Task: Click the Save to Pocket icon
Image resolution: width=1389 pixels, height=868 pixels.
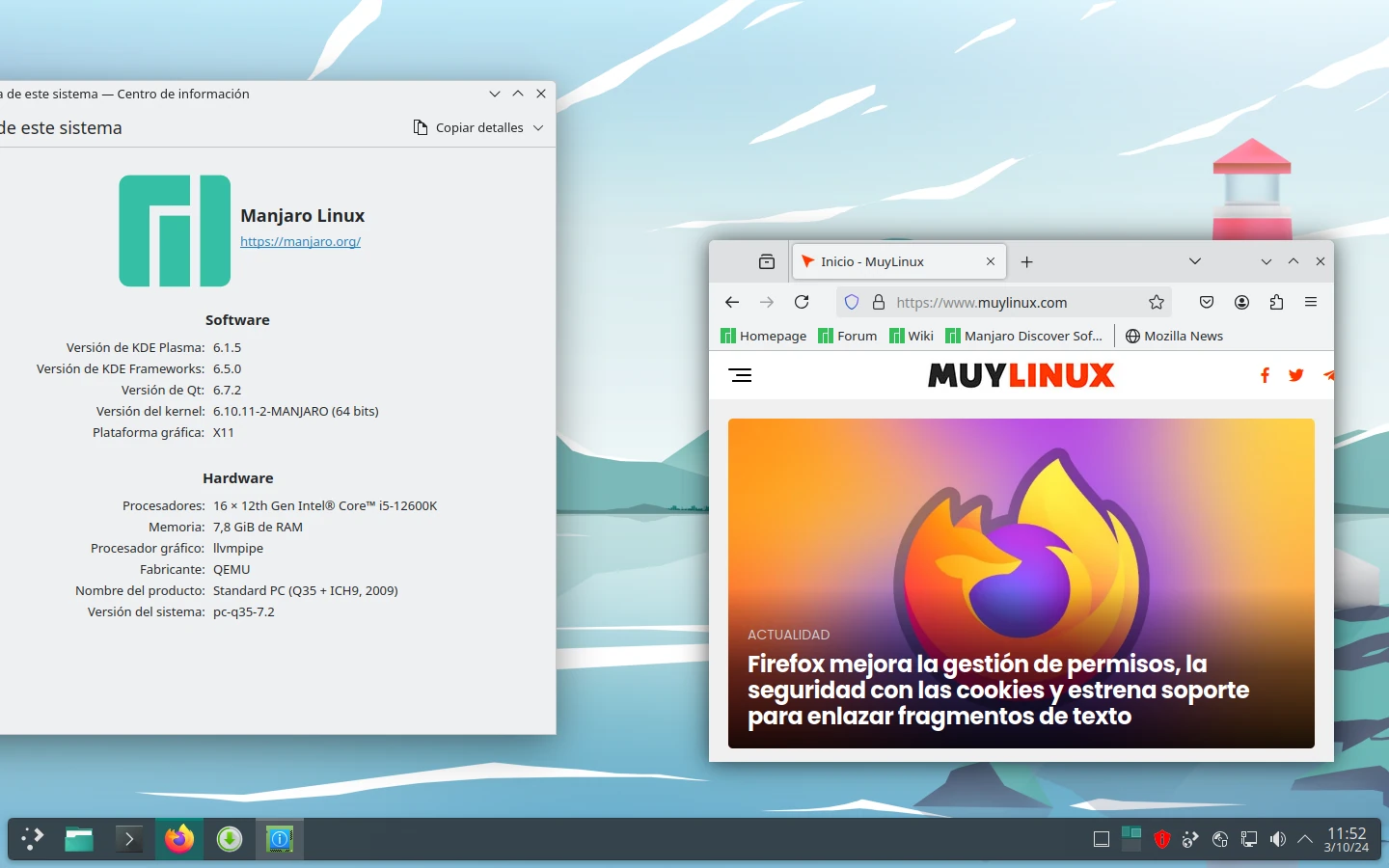Action: coord(1207,302)
